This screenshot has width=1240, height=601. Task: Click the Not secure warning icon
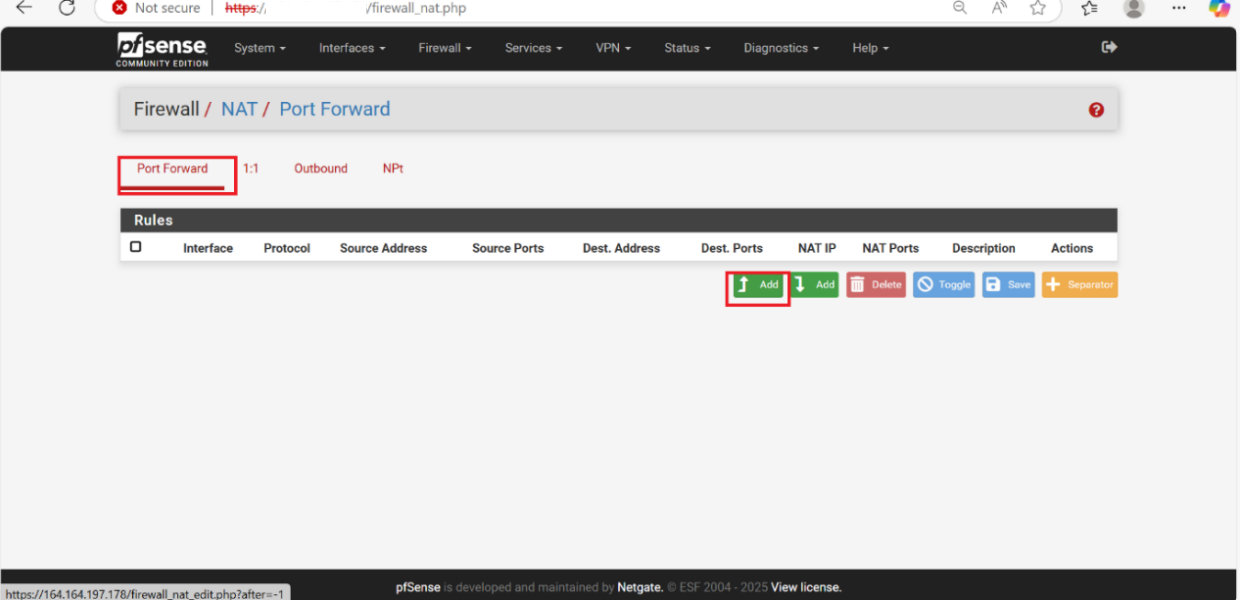click(x=120, y=8)
